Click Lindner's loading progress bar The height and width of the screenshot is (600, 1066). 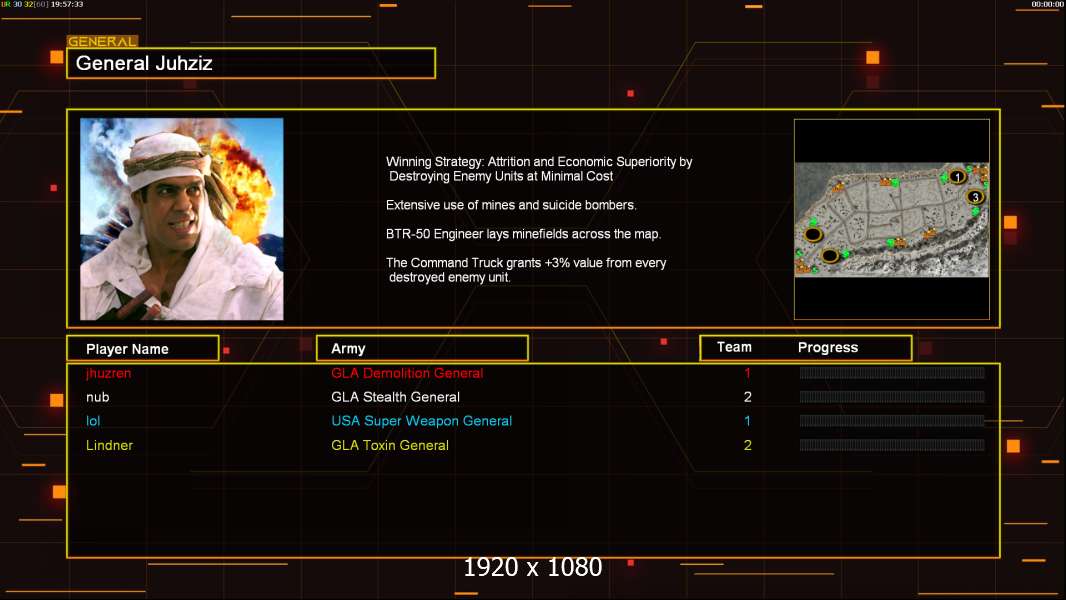(892, 445)
